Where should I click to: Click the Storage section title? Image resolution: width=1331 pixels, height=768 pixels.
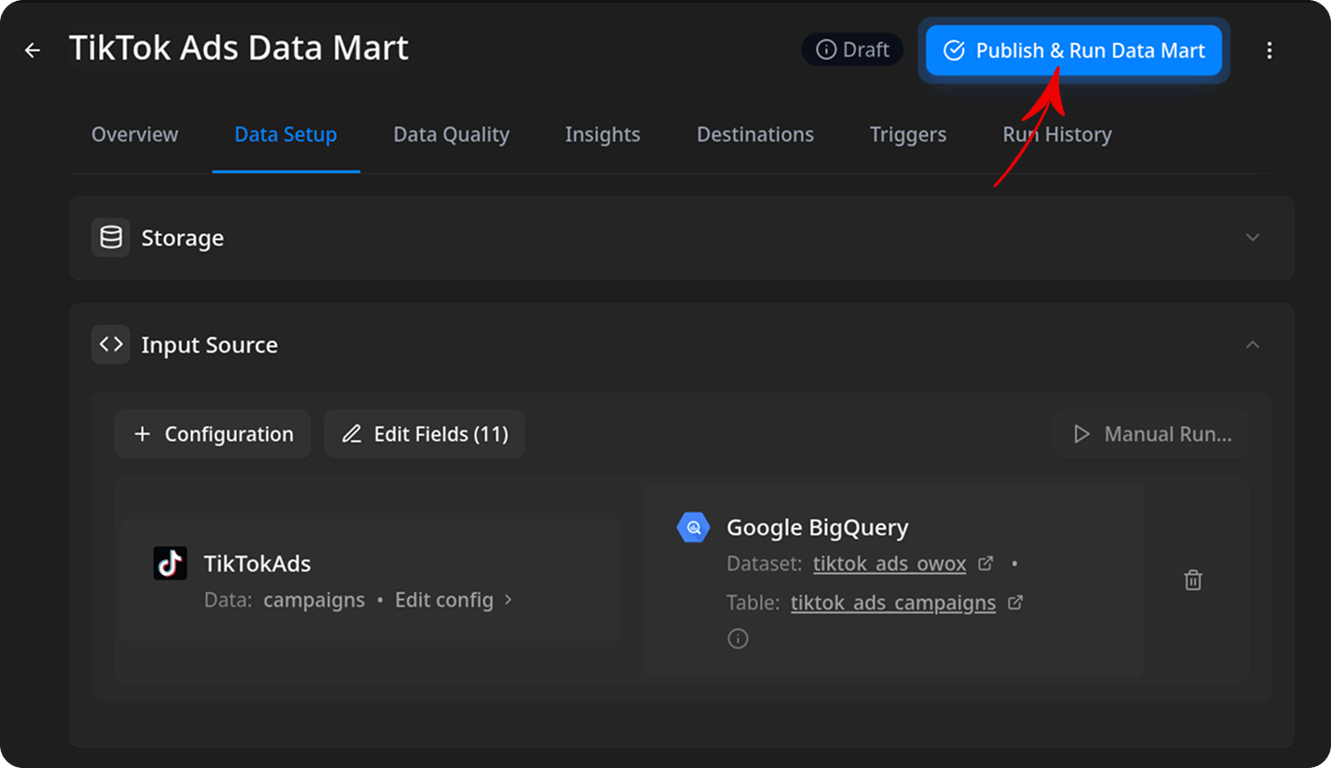point(182,238)
